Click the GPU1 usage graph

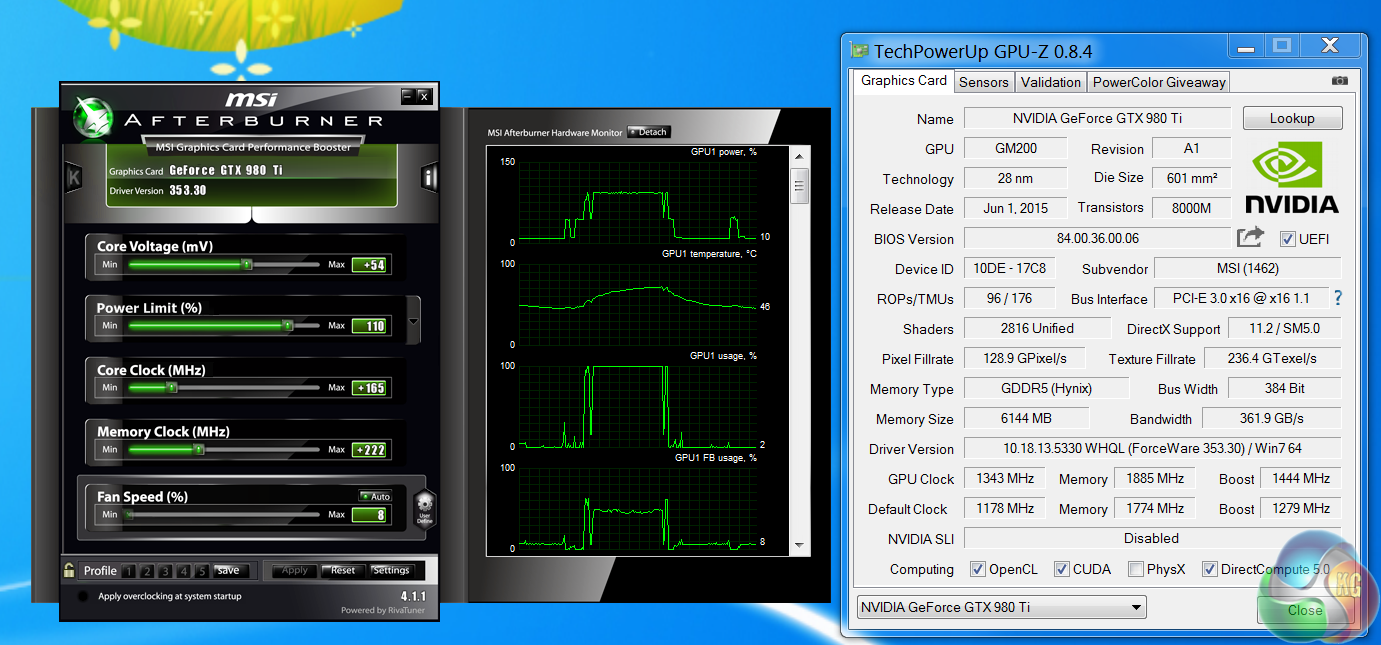(x=637, y=406)
